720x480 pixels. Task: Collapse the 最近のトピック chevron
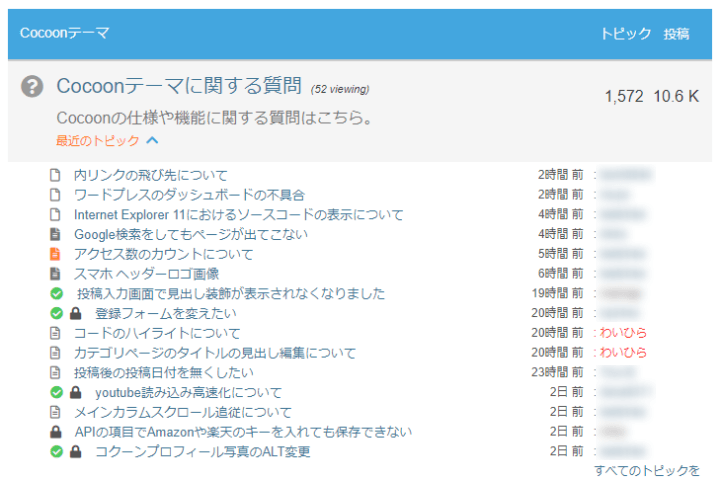click(152, 140)
